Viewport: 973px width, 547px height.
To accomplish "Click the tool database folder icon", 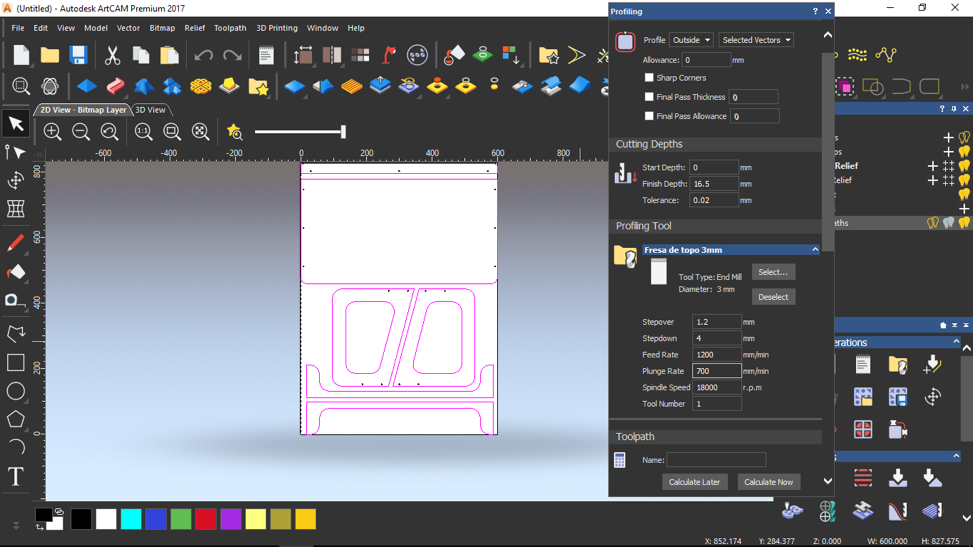I will [625, 255].
